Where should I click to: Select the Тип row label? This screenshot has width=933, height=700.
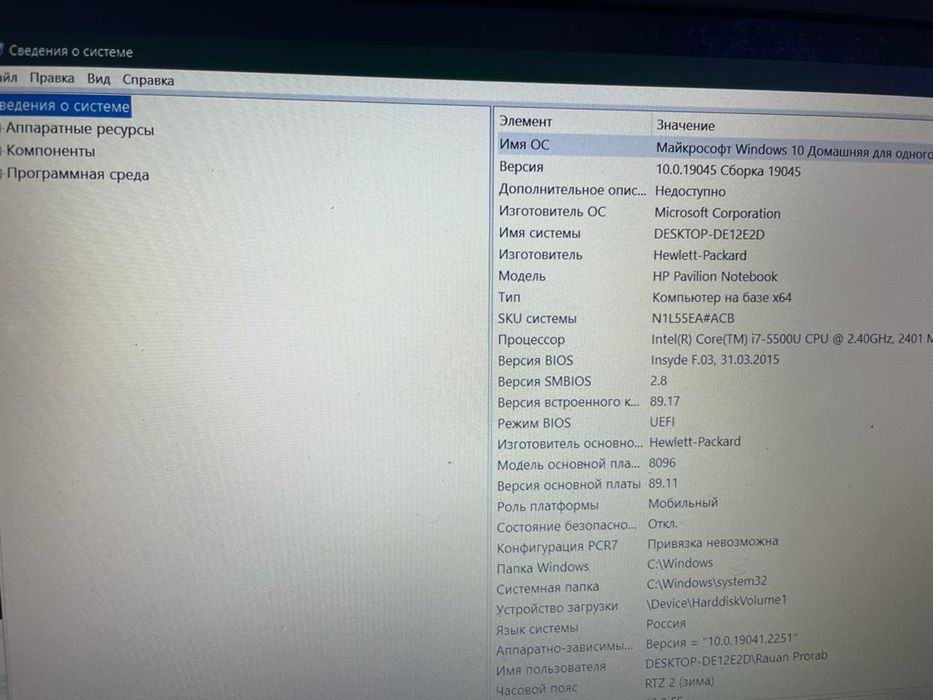[x=509, y=297]
